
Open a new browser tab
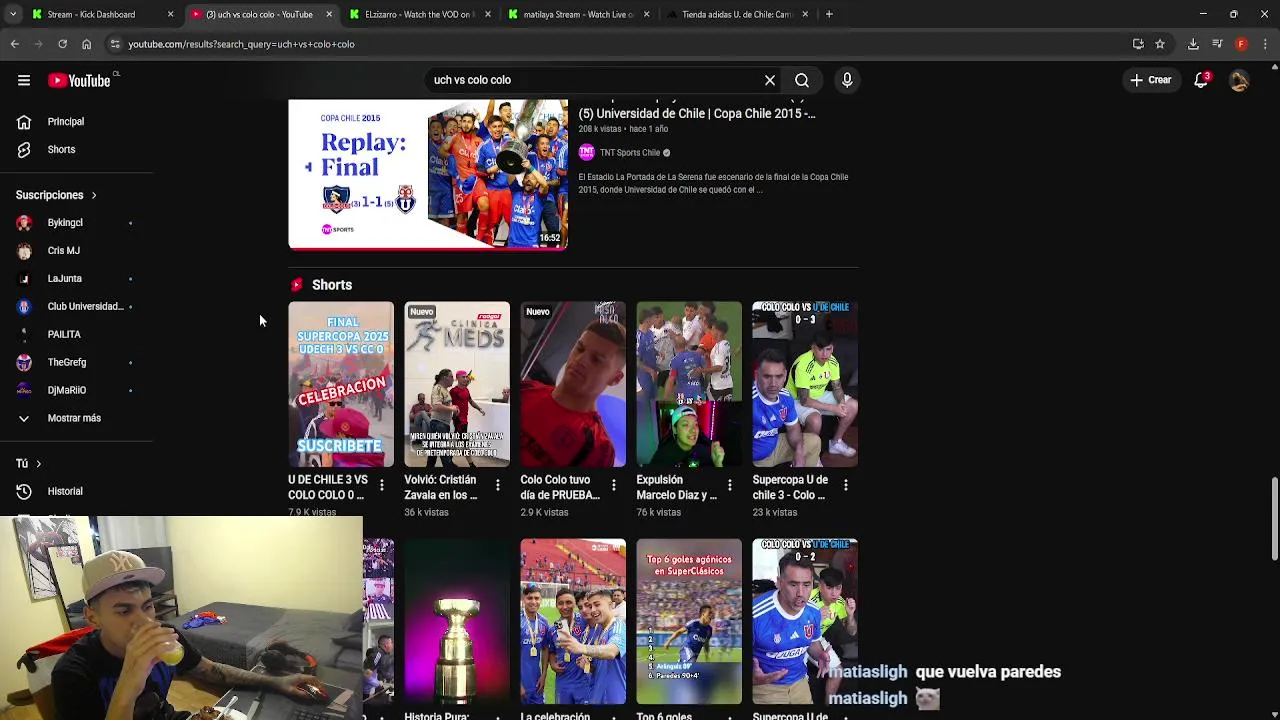[829, 14]
